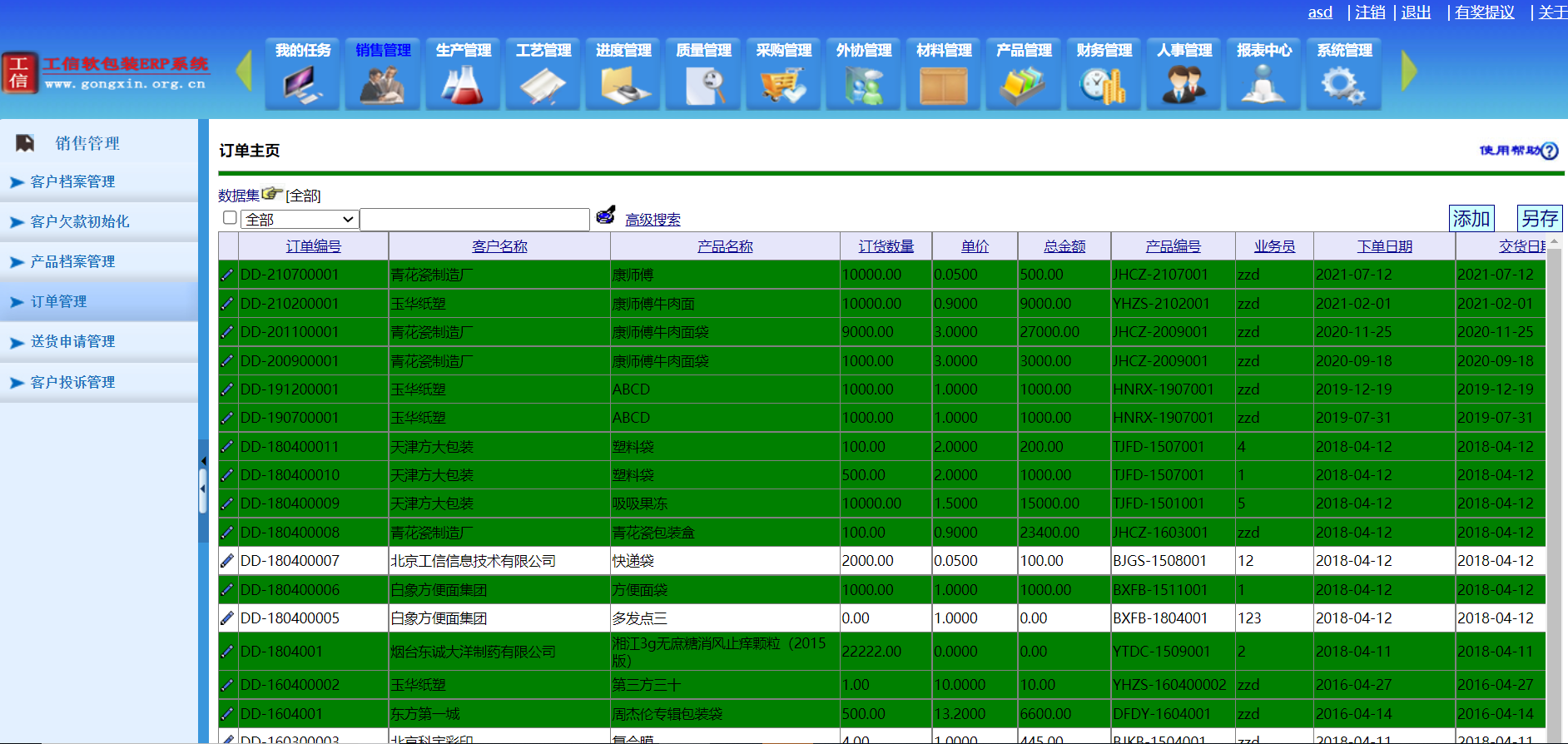1568x744 pixels.
Task: Click the 周杰伦专辑包装袋 cell
Action: pyautogui.click(x=725, y=714)
